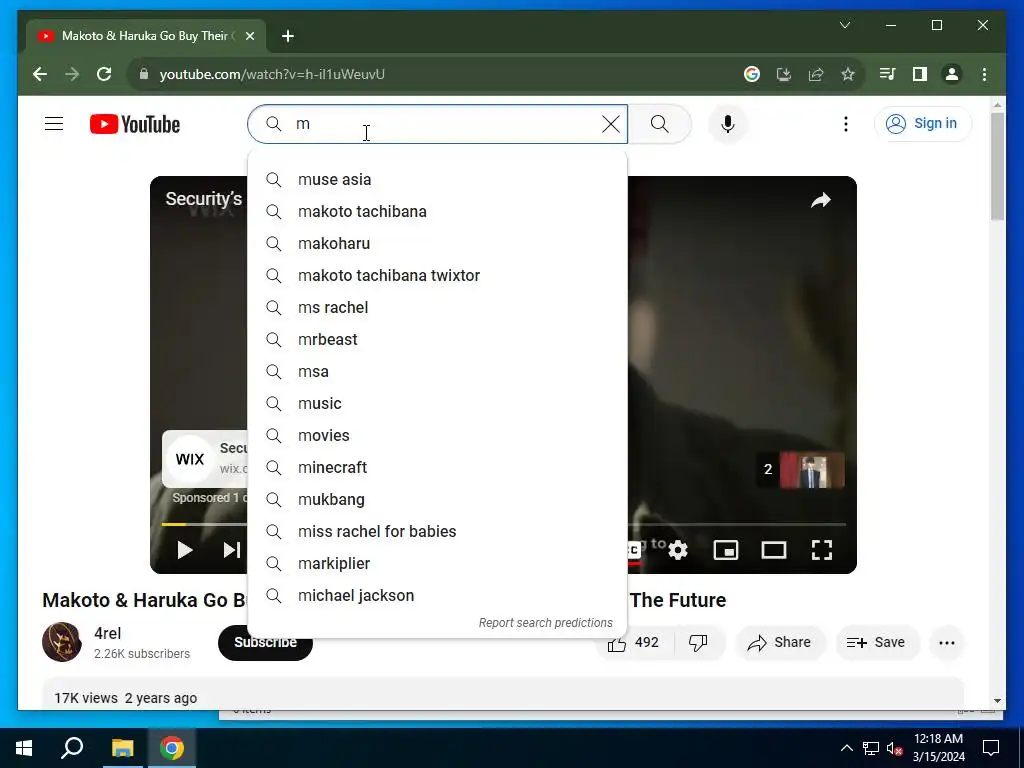Open the media controls icon in Chrome toolbar
The height and width of the screenshot is (768, 1024).
pos(888,74)
